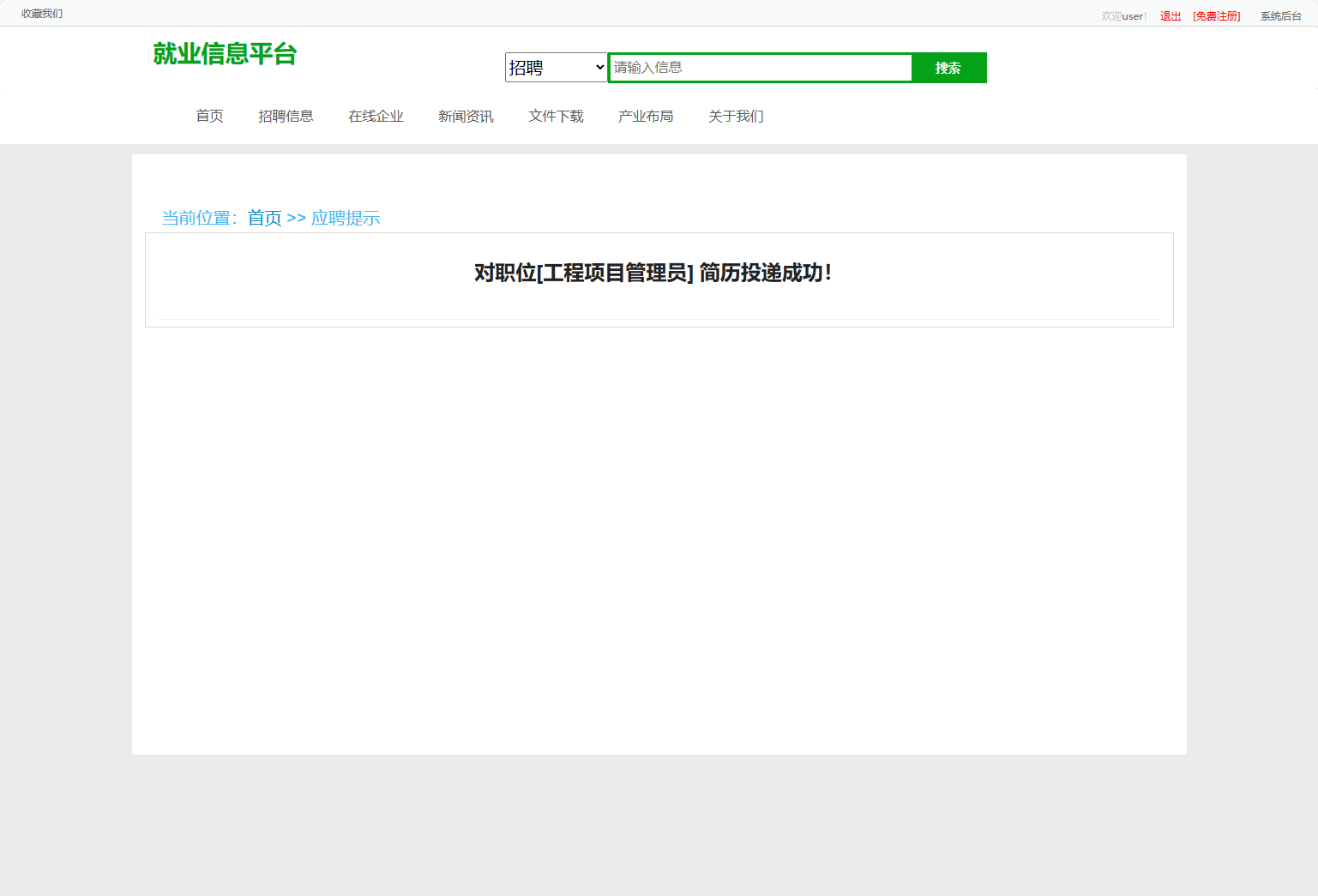This screenshot has height=896, width=1318.
Task: Click 首页 in the breadcrumb trail
Action: point(264,218)
